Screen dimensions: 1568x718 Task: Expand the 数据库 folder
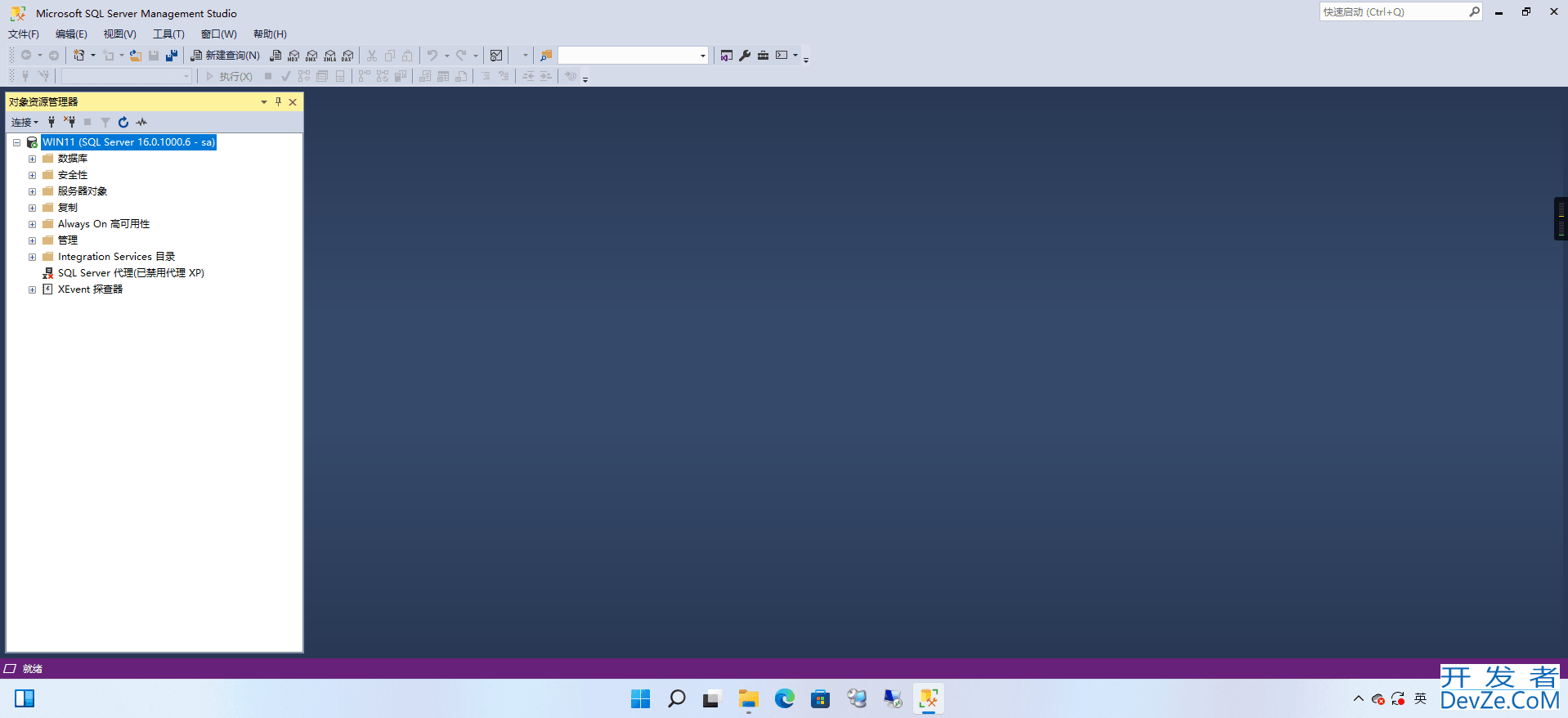tap(33, 159)
